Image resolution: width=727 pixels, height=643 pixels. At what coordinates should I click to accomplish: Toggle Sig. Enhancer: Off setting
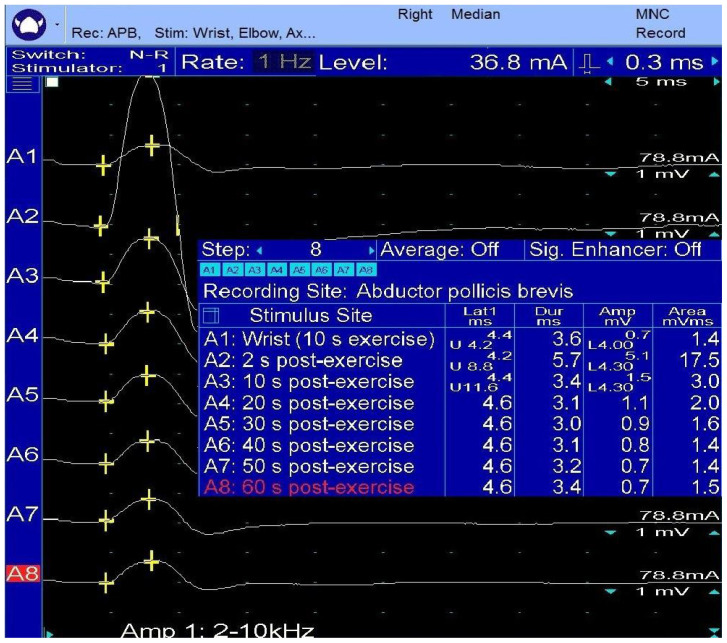coord(615,250)
